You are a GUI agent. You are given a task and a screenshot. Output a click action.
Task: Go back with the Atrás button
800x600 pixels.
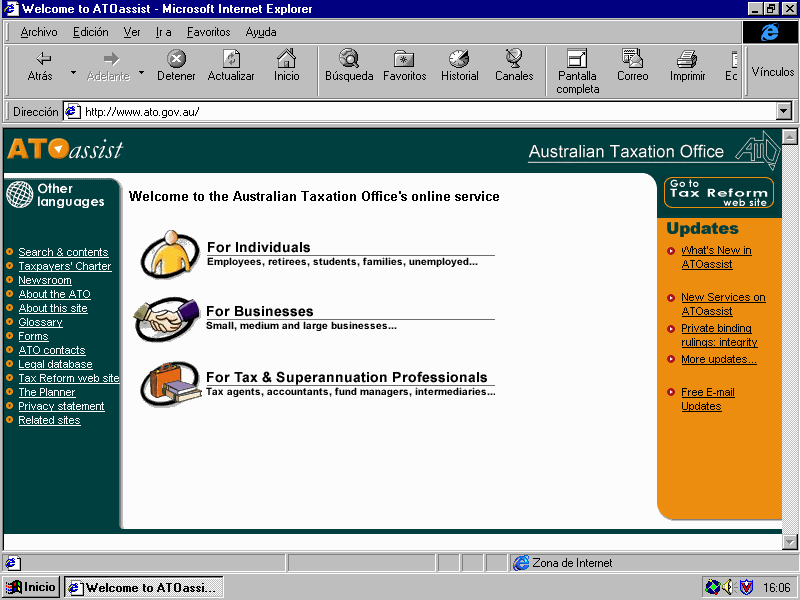tap(40, 66)
